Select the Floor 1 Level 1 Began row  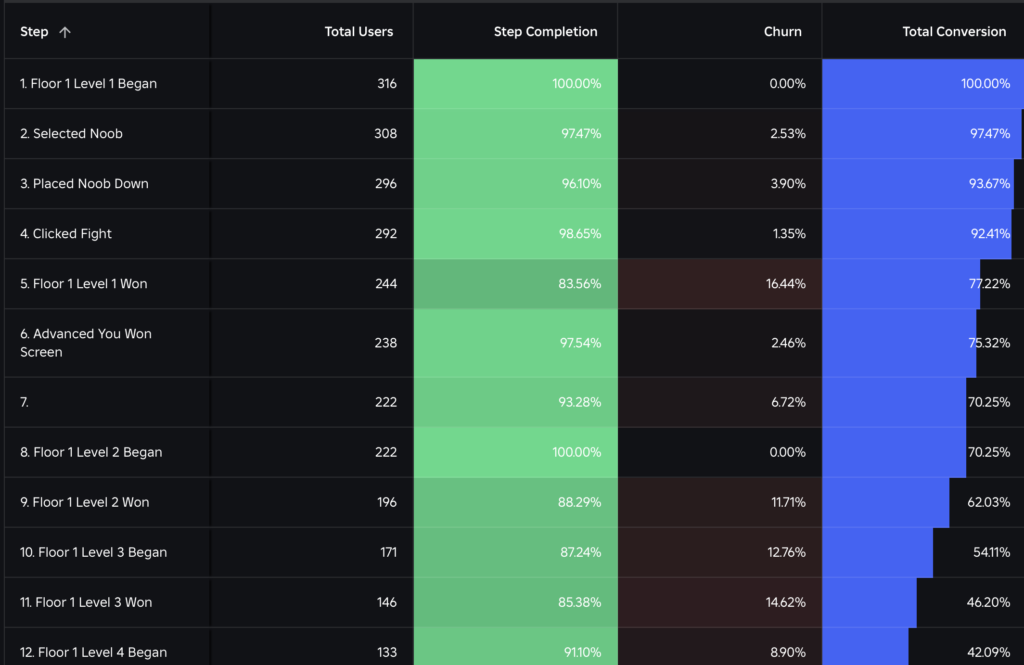(88, 84)
